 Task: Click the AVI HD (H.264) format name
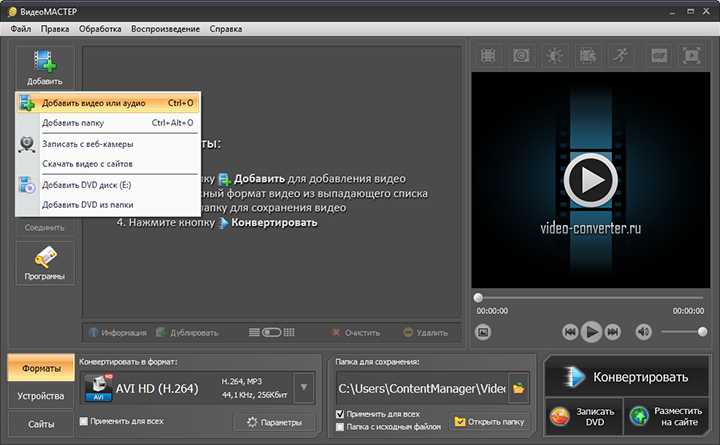pos(157,389)
